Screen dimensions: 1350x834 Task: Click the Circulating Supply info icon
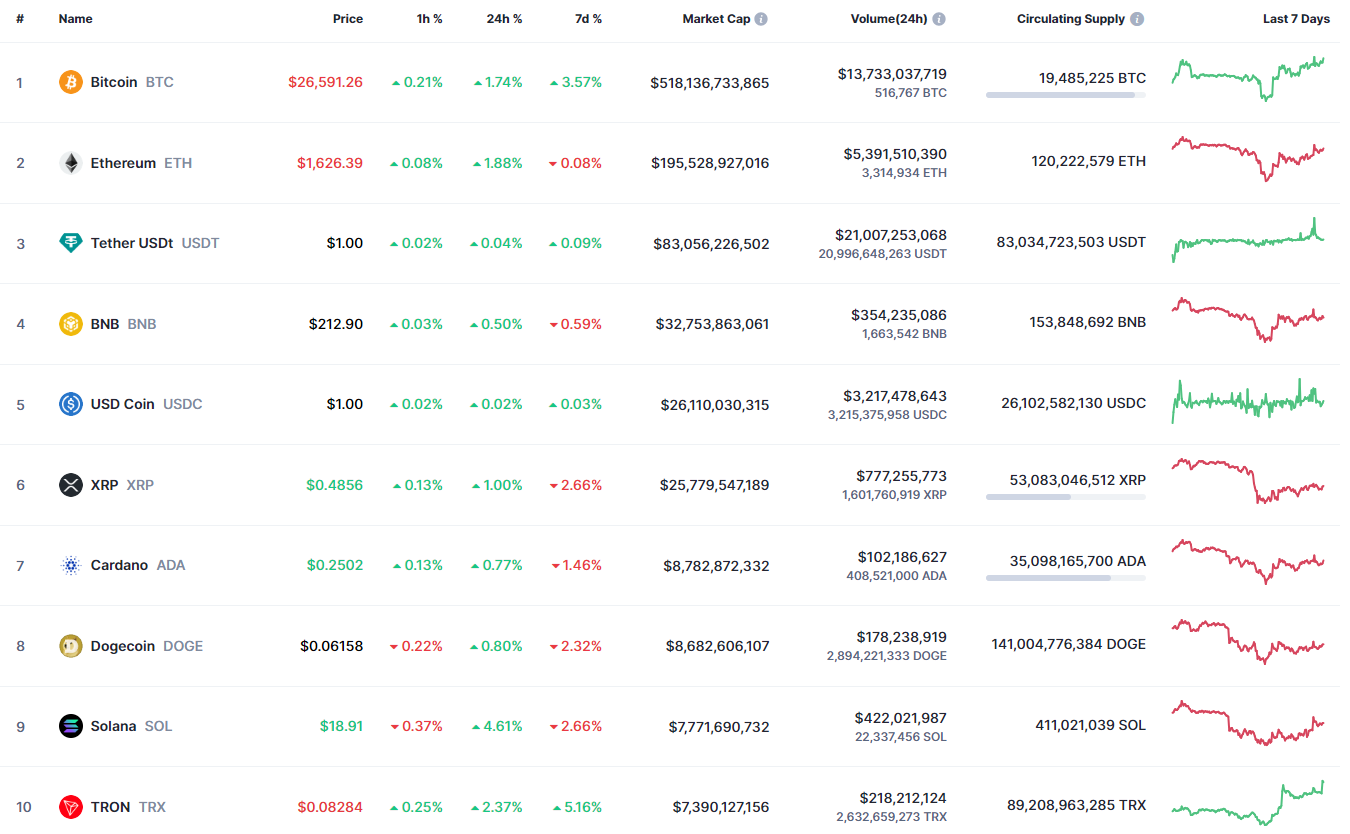click(x=1138, y=19)
